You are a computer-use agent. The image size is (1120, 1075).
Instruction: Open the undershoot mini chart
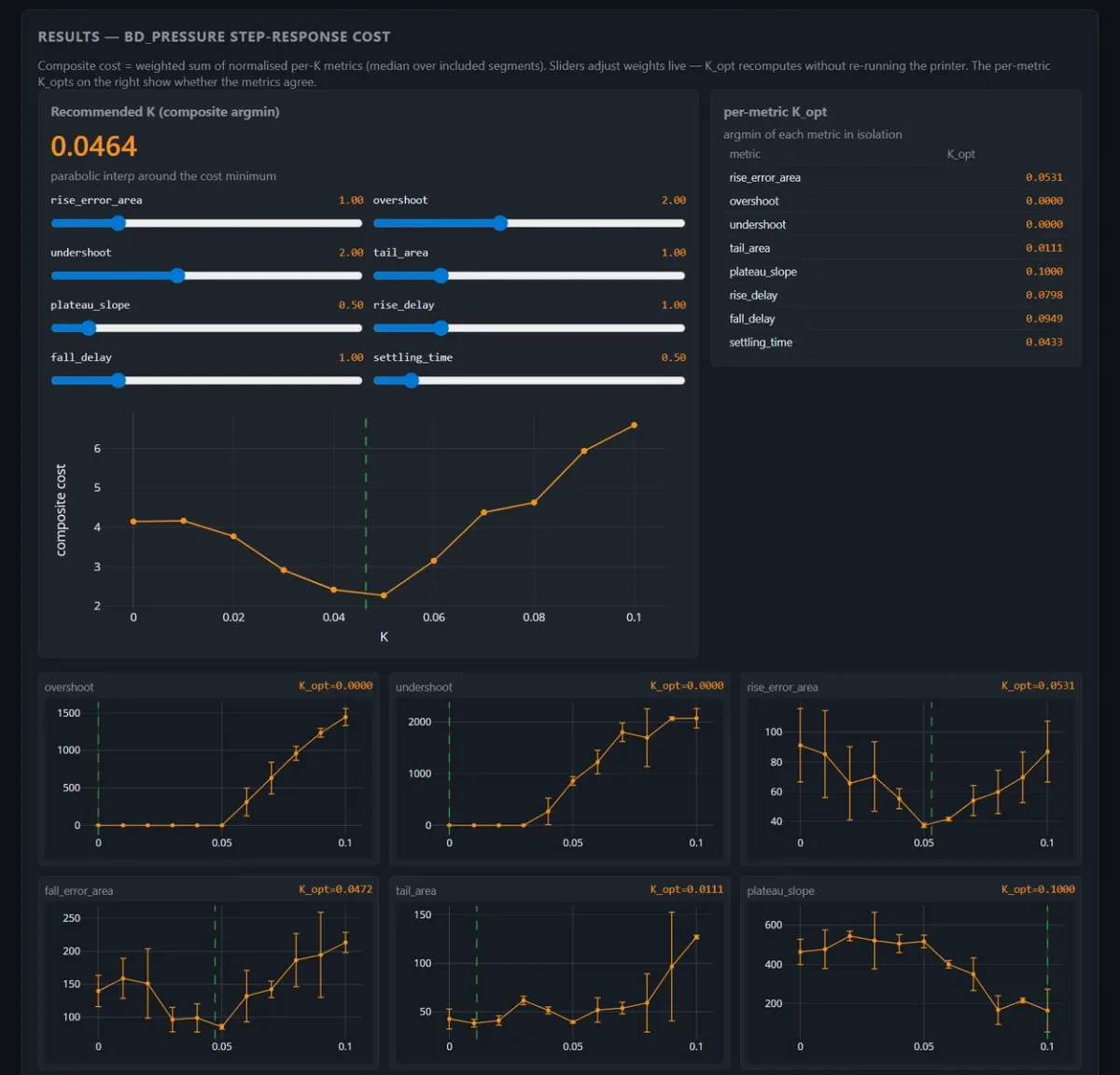(560, 769)
